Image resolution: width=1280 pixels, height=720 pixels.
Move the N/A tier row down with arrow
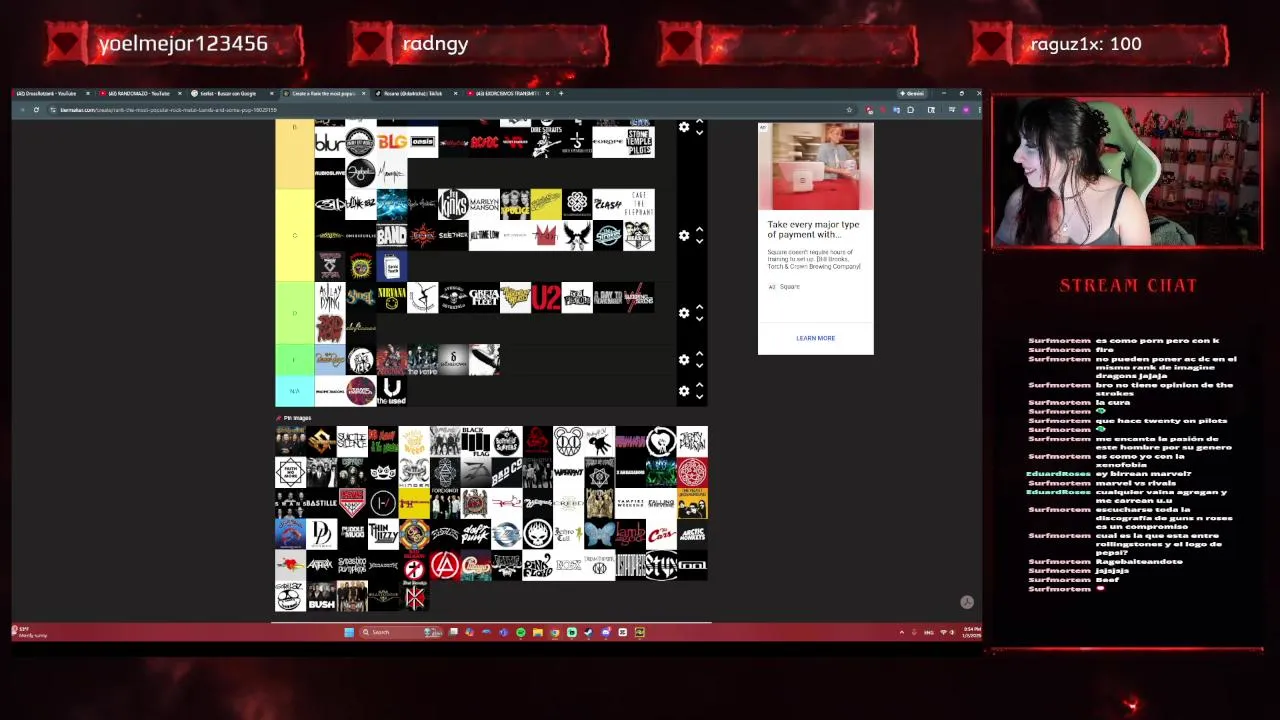point(699,397)
